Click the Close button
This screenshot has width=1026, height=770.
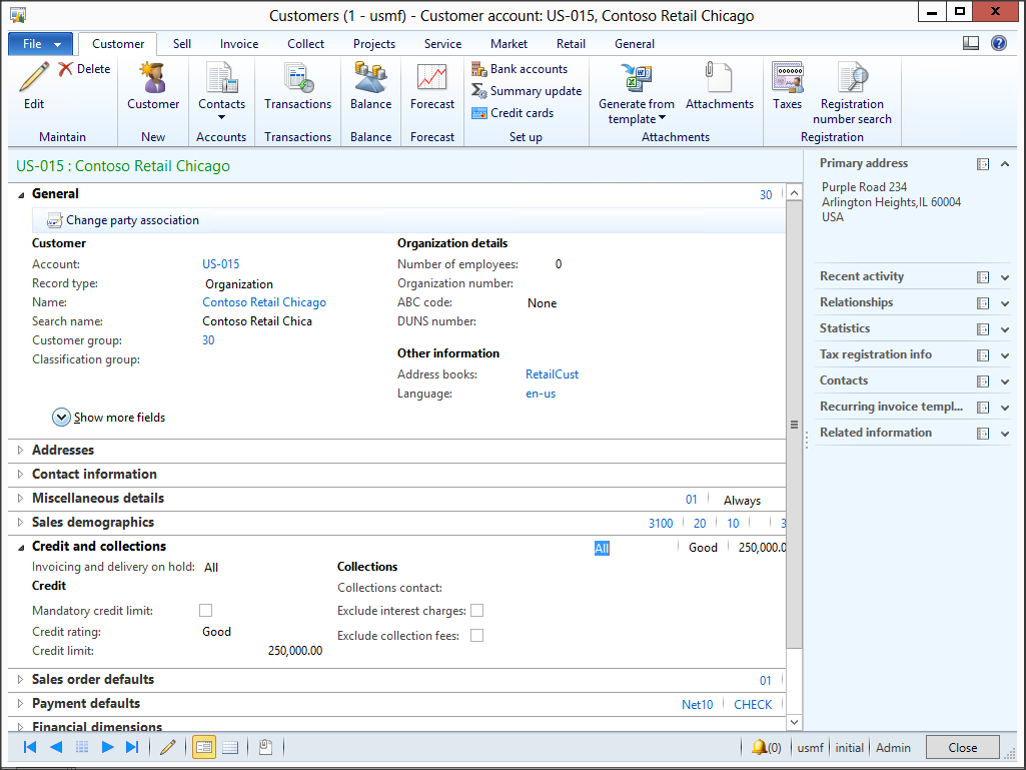(962, 747)
